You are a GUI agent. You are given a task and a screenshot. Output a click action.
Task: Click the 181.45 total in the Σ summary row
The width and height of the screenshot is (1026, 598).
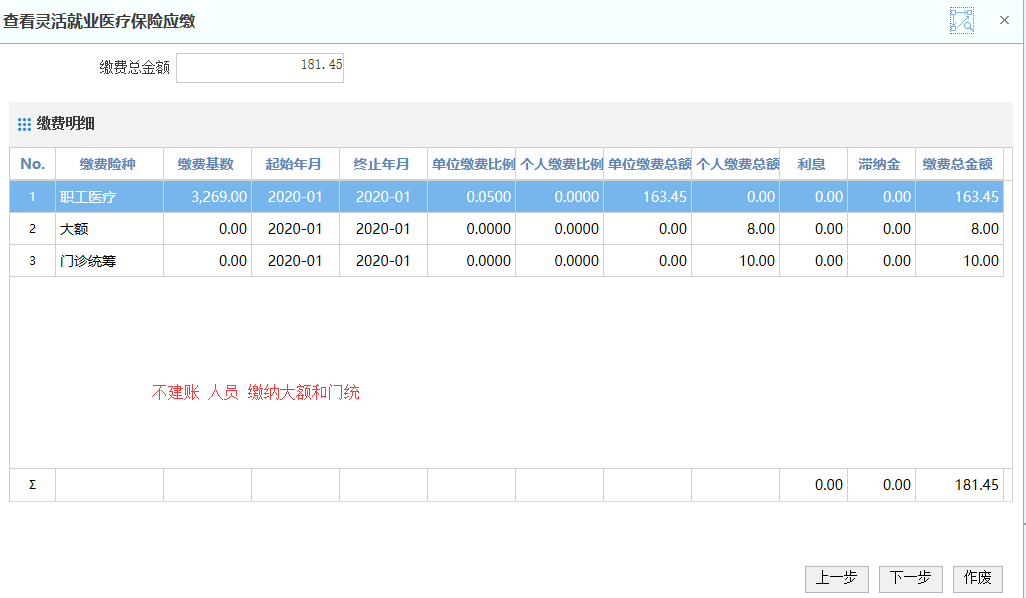click(959, 485)
